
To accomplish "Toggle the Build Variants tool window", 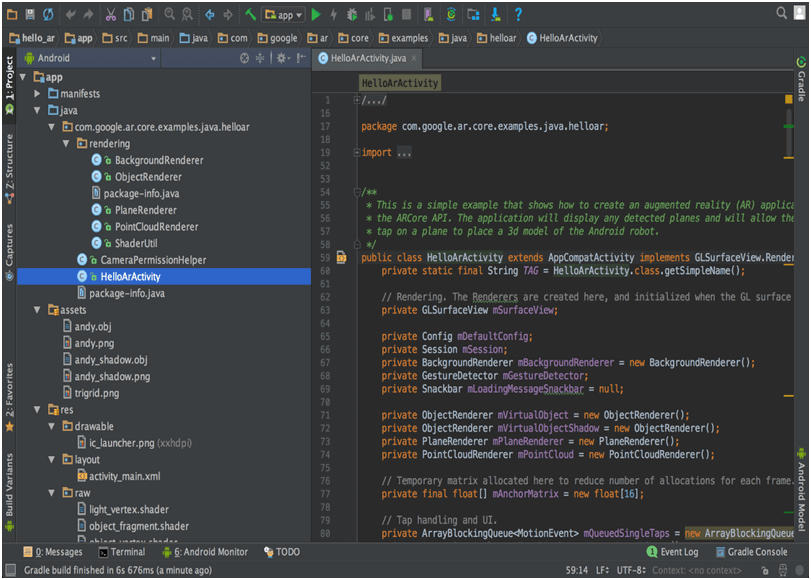I will tap(9, 492).
